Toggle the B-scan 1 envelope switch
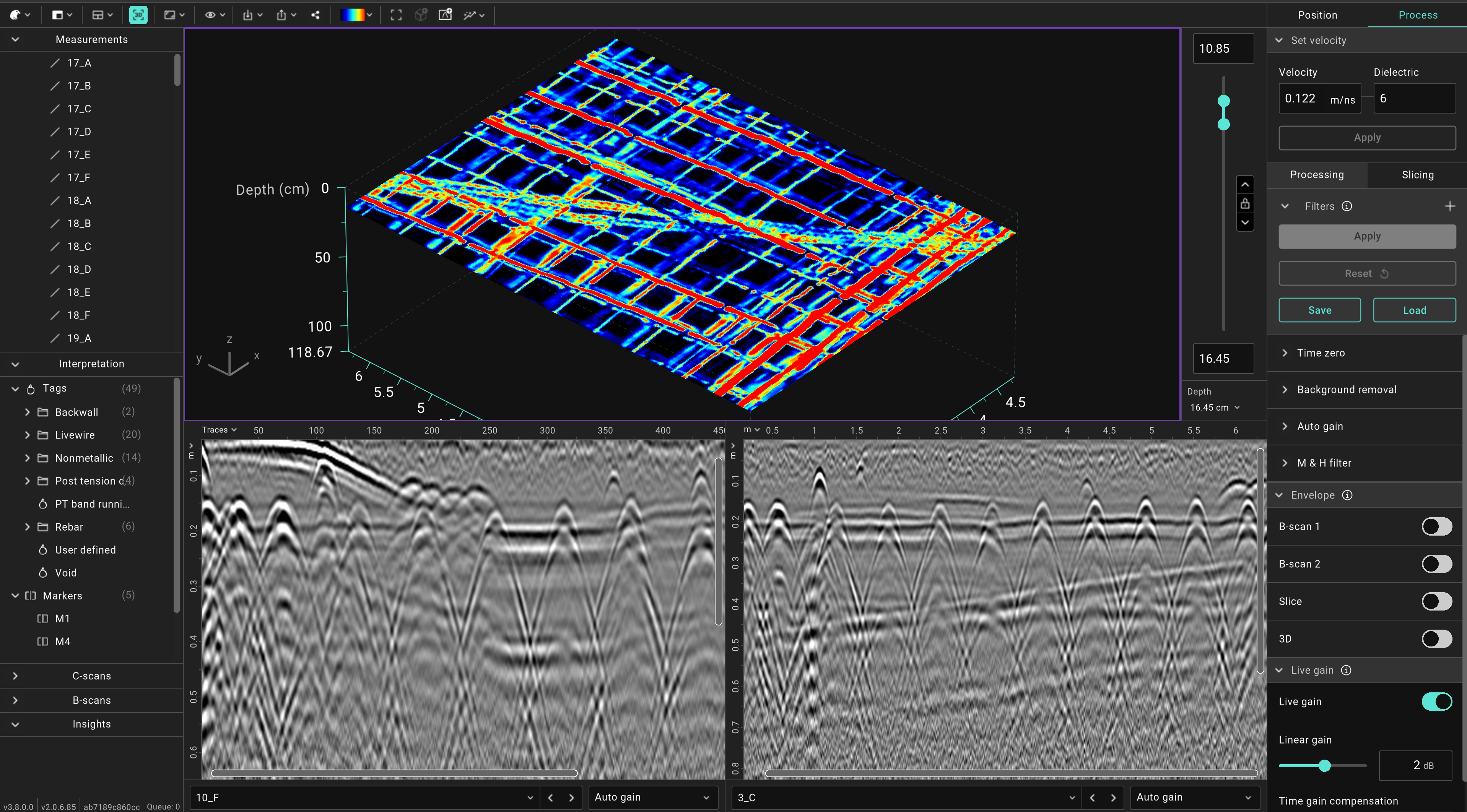 click(x=1436, y=526)
